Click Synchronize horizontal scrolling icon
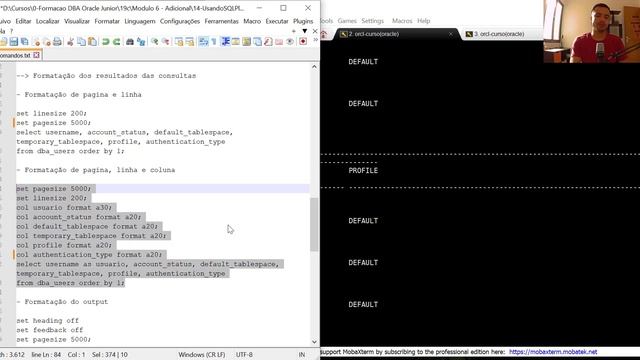 coord(190,42)
